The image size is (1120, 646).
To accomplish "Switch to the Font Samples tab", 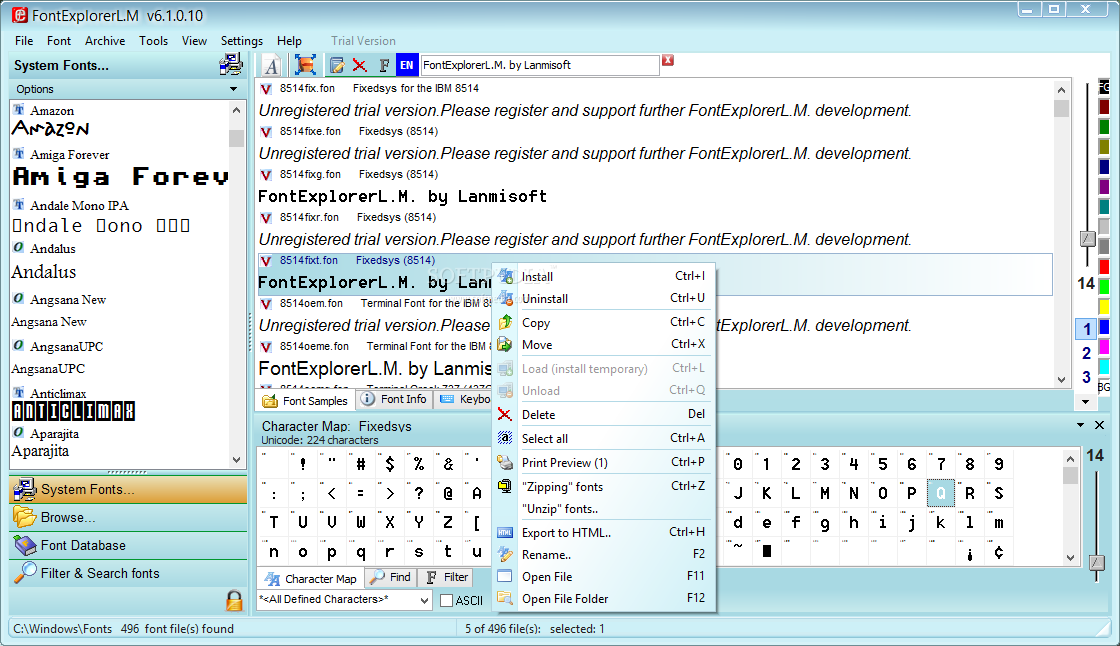I will [305, 401].
